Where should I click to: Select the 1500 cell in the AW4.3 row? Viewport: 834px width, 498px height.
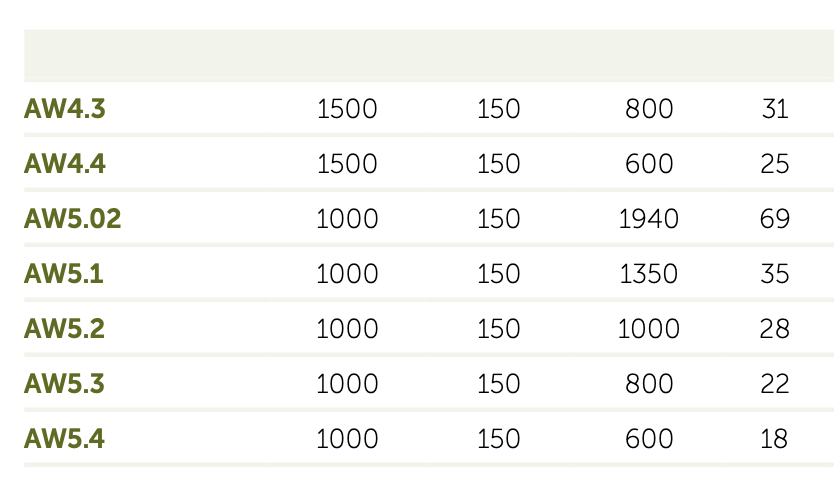tap(347, 109)
